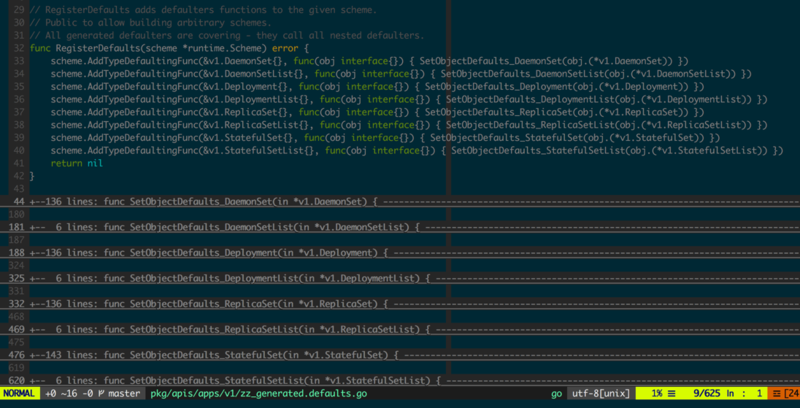Expand the SetObjectDefaults_DaemonSet fold
Image resolution: width=800 pixels, height=408 pixels.
click(400, 202)
